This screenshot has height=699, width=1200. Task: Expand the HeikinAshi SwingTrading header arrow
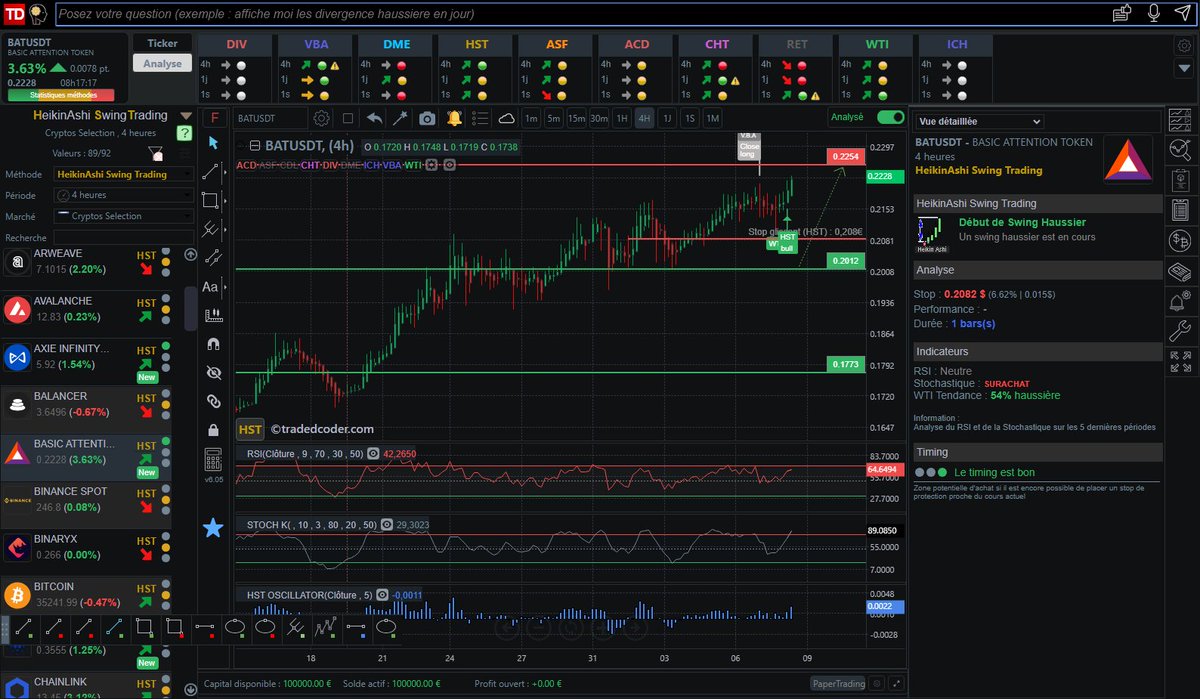point(185,116)
